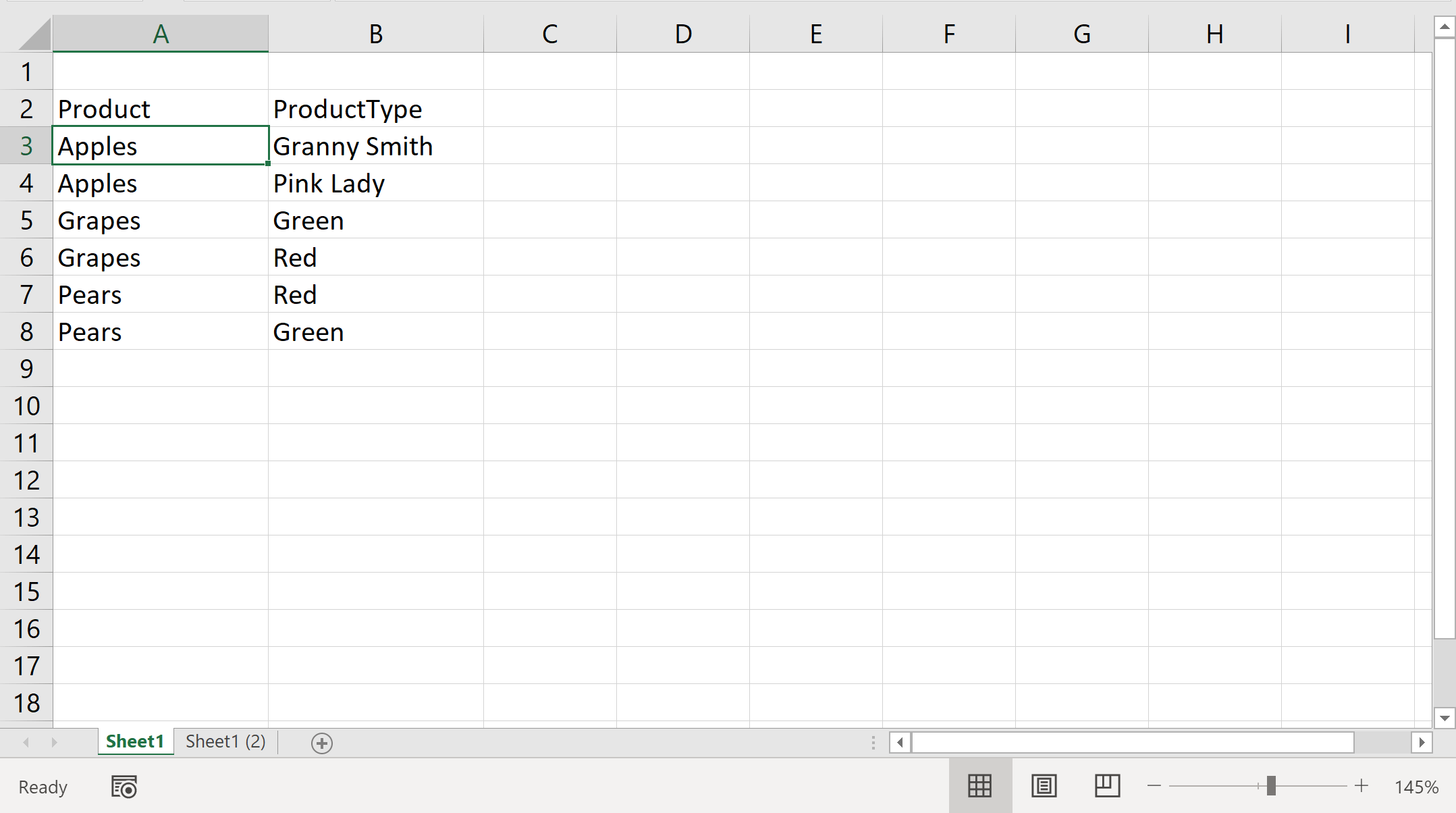Add a new sheet with plus icon

[x=321, y=743]
